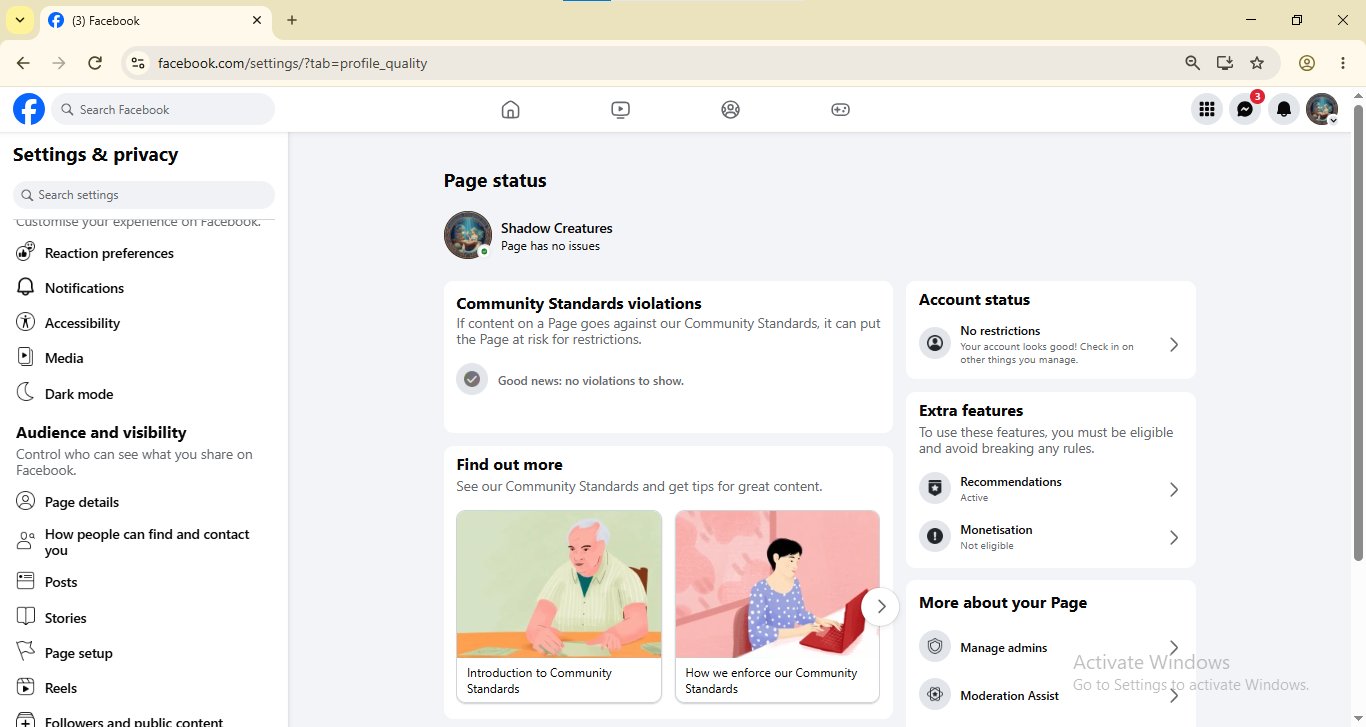Click the Monetisation alert icon
Screen dimensions: 1366x727
(x=935, y=536)
